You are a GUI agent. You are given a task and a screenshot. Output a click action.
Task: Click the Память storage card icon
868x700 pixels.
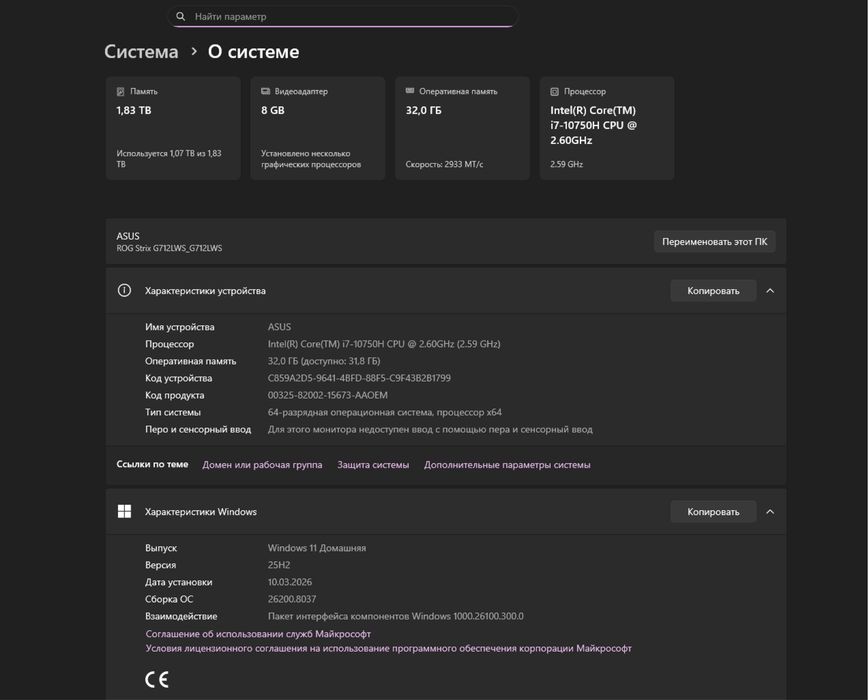[x=121, y=92]
